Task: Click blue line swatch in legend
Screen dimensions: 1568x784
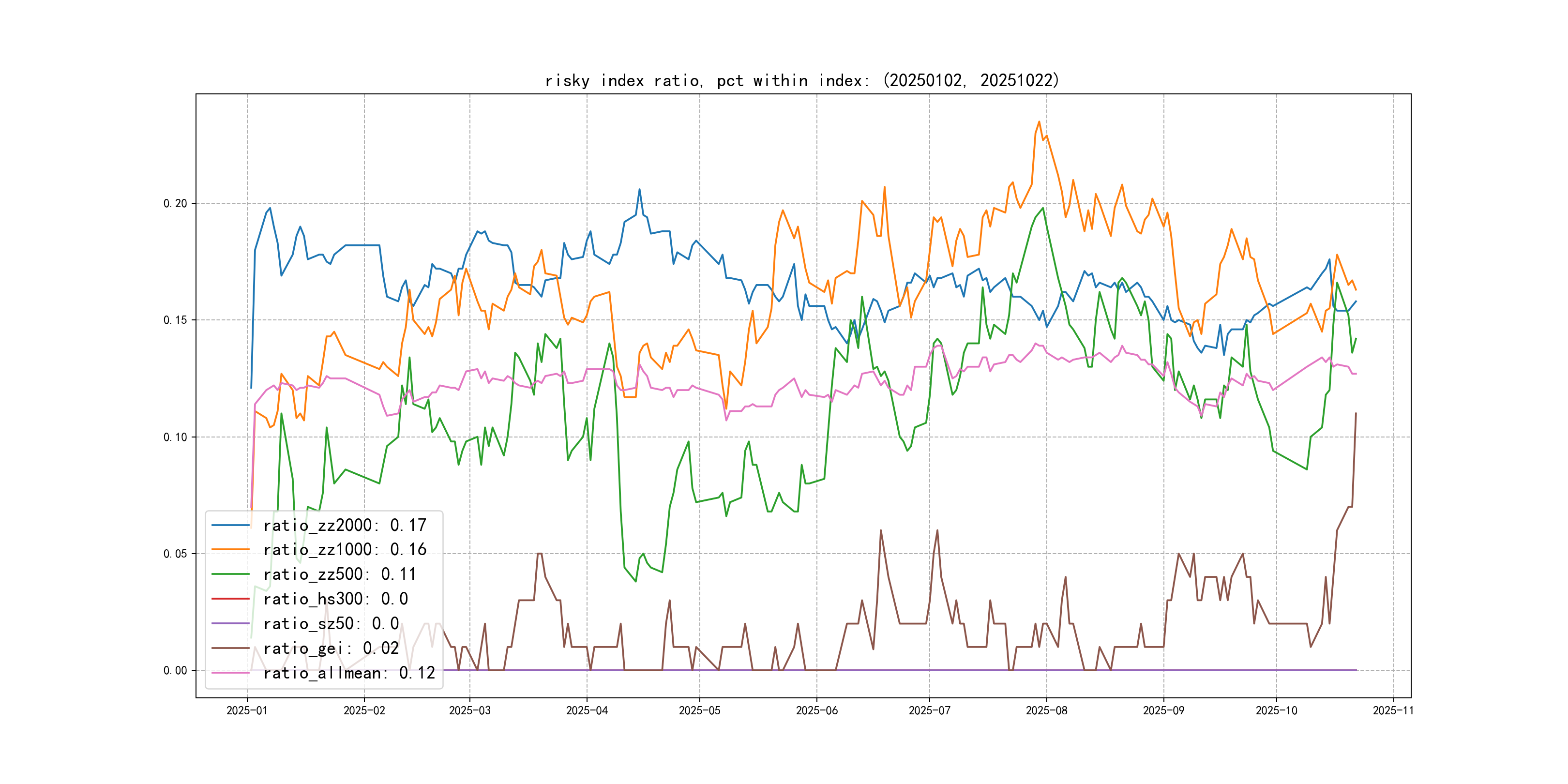Action: [x=230, y=525]
